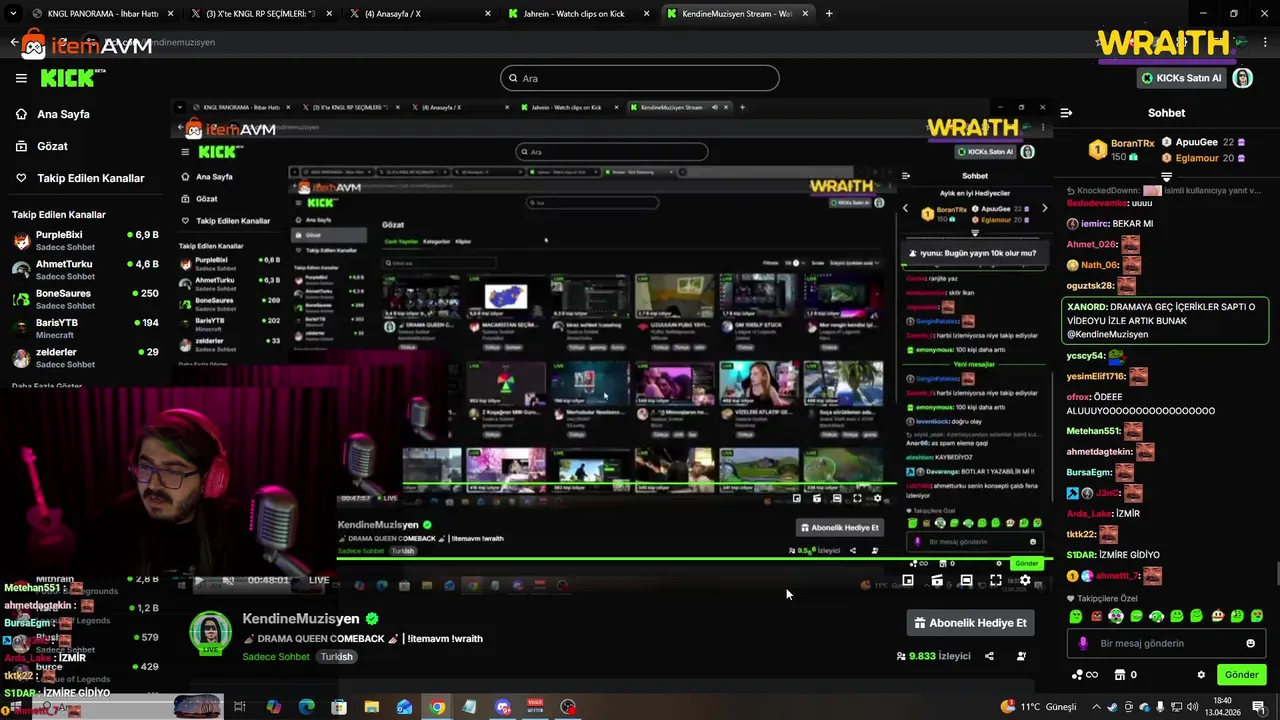This screenshot has height=720, width=1280.
Task: Jump to LIVE in the player
Action: (x=319, y=580)
